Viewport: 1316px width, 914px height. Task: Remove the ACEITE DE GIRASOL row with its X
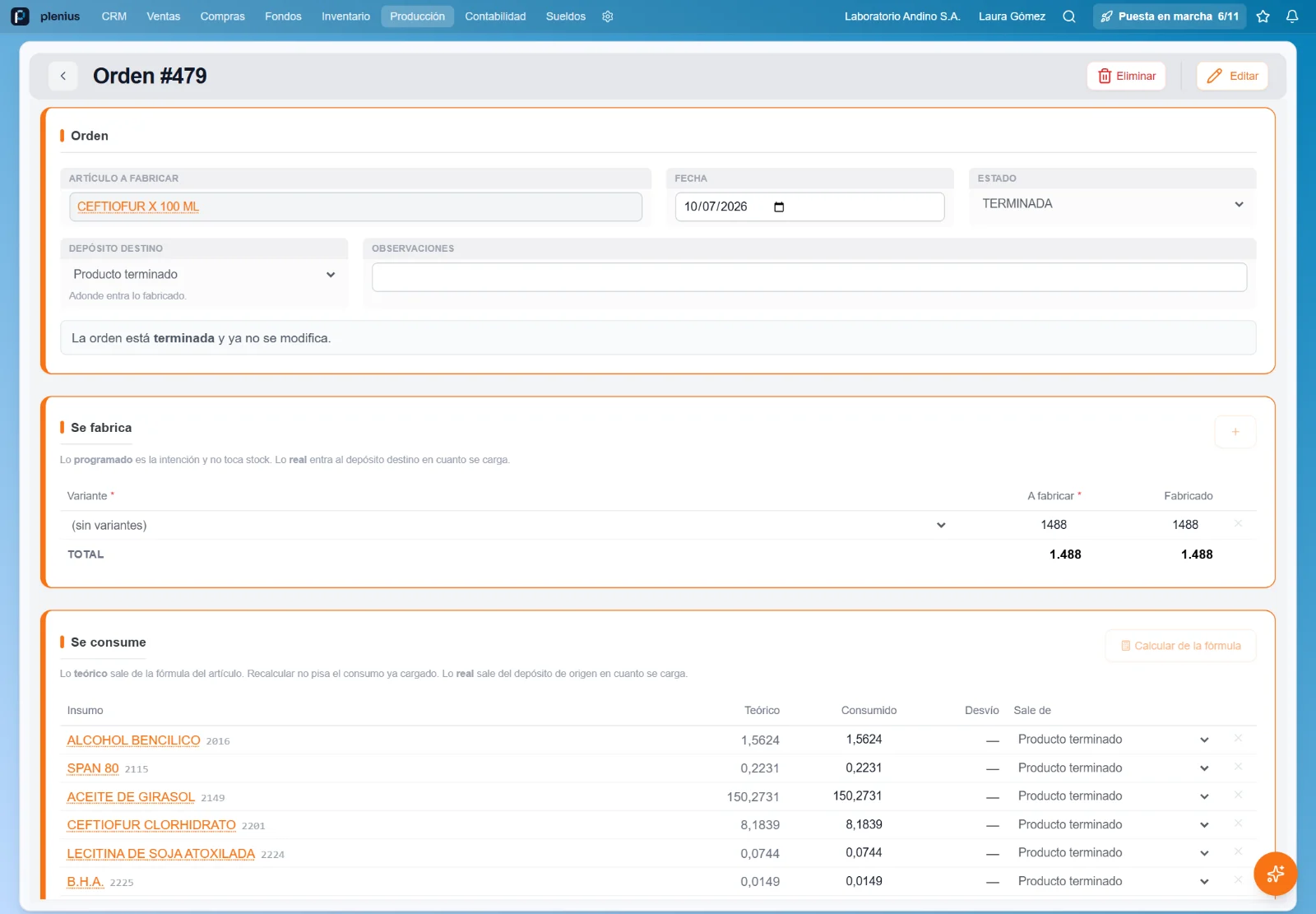pos(1238,796)
